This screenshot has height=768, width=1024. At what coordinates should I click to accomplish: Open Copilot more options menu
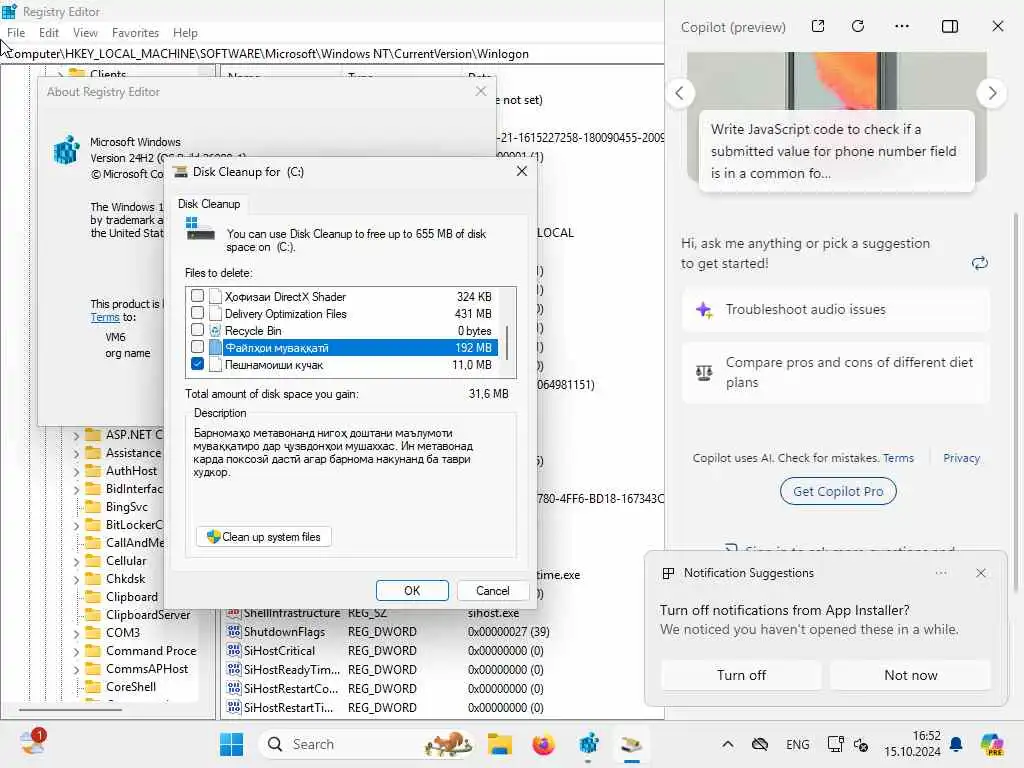[x=902, y=26]
